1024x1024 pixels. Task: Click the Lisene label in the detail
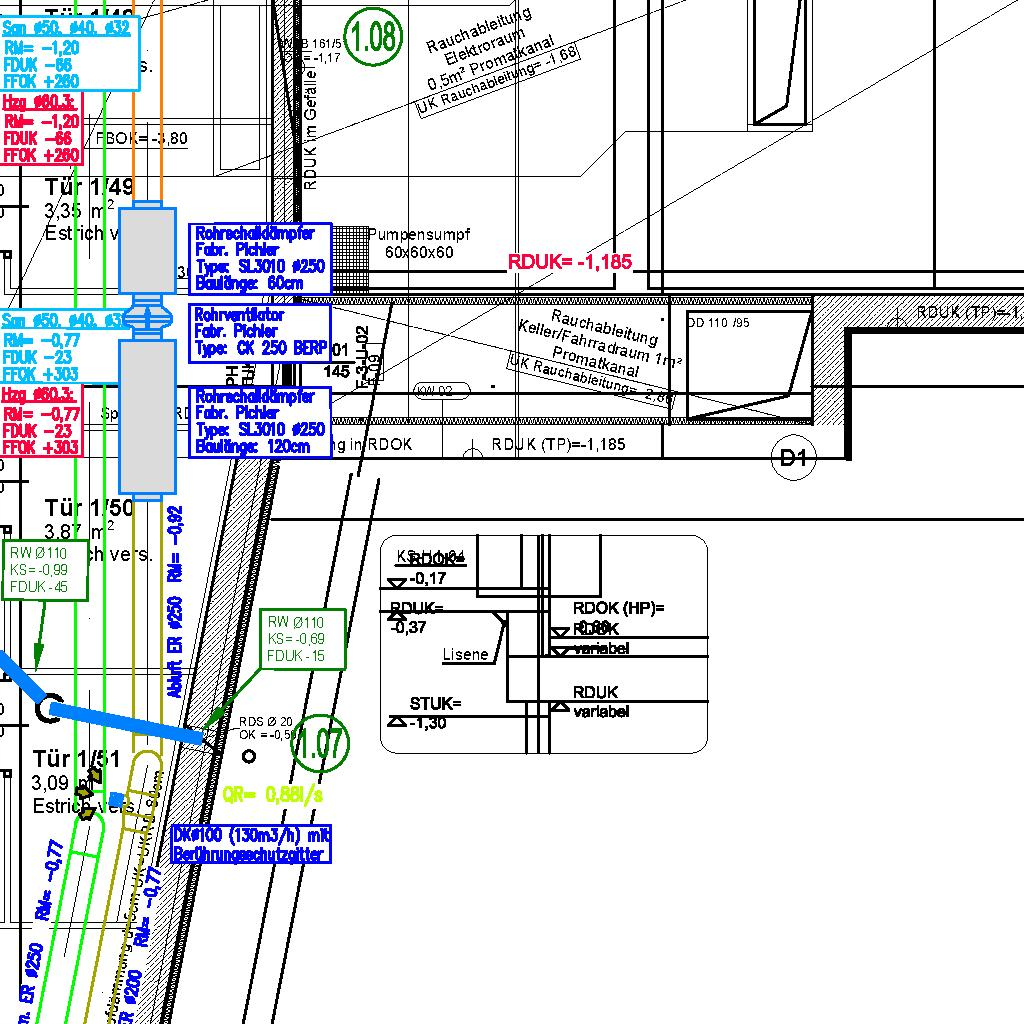coord(465,655)
